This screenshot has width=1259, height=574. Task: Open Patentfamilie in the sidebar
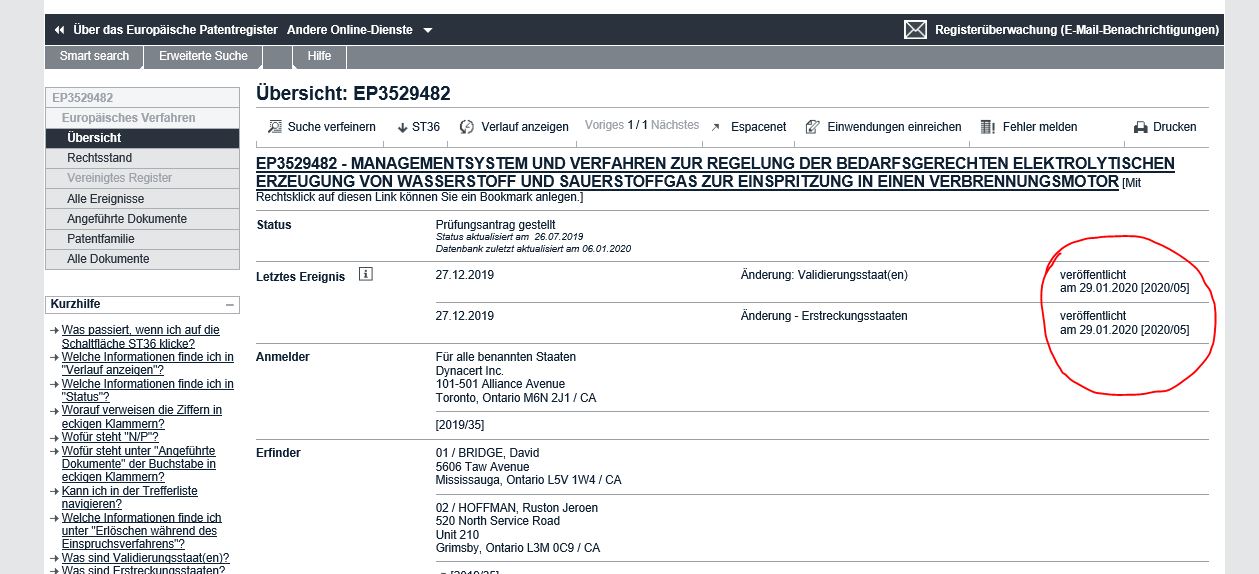143,239
